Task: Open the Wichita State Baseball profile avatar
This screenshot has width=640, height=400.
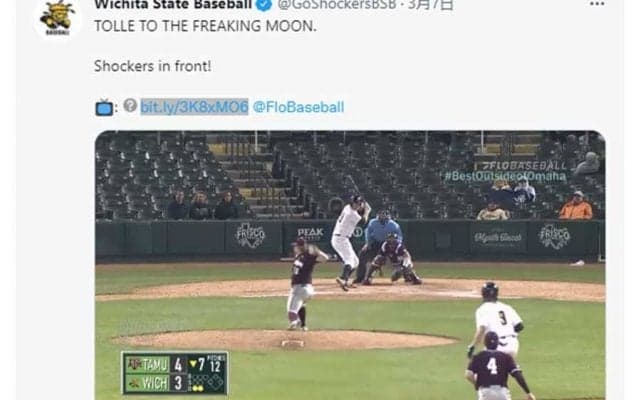Action: tap(57, 18)
